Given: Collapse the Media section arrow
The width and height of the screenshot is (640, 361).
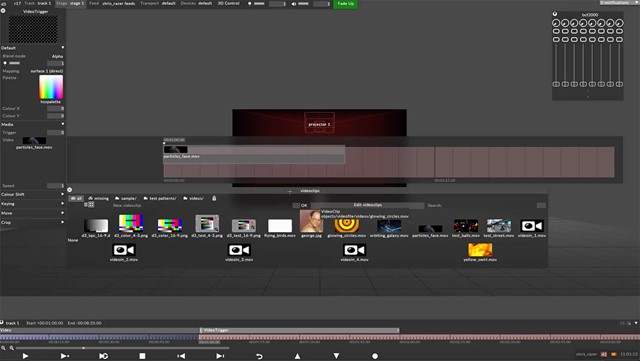Looking at the screenshot, I should tap(62, 124).
